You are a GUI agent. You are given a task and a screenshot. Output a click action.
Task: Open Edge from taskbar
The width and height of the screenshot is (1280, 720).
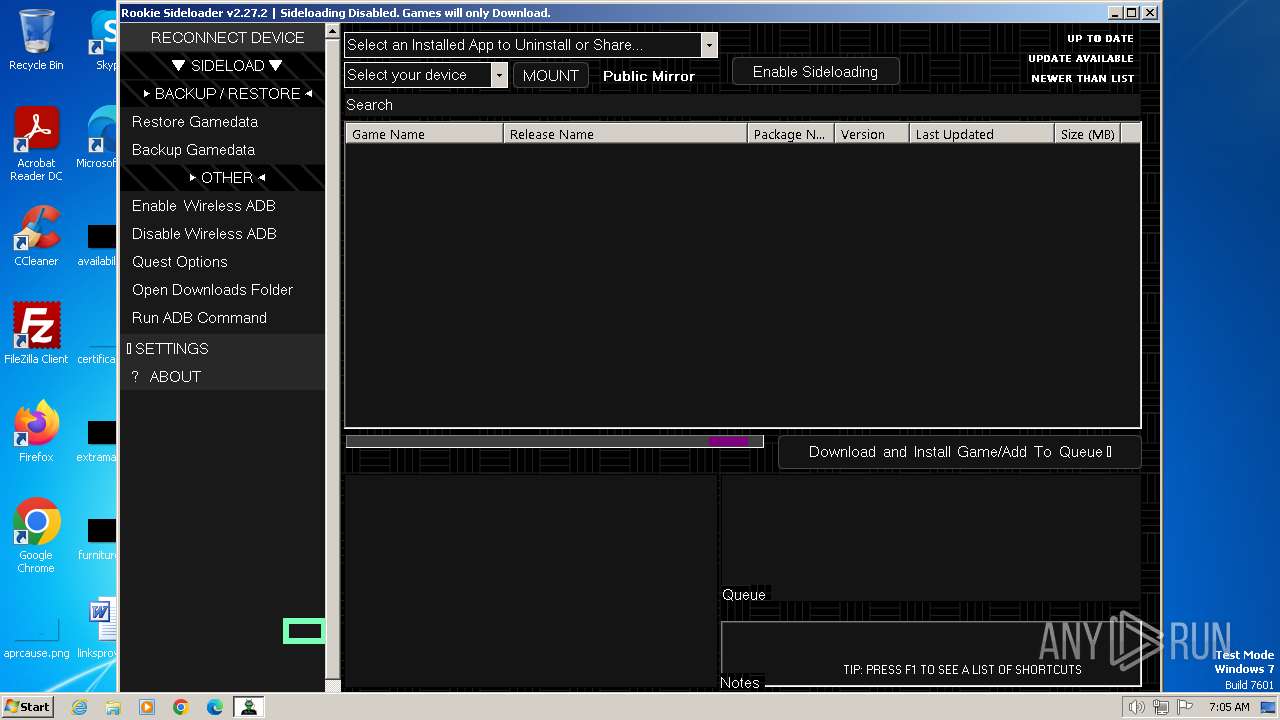215,707
